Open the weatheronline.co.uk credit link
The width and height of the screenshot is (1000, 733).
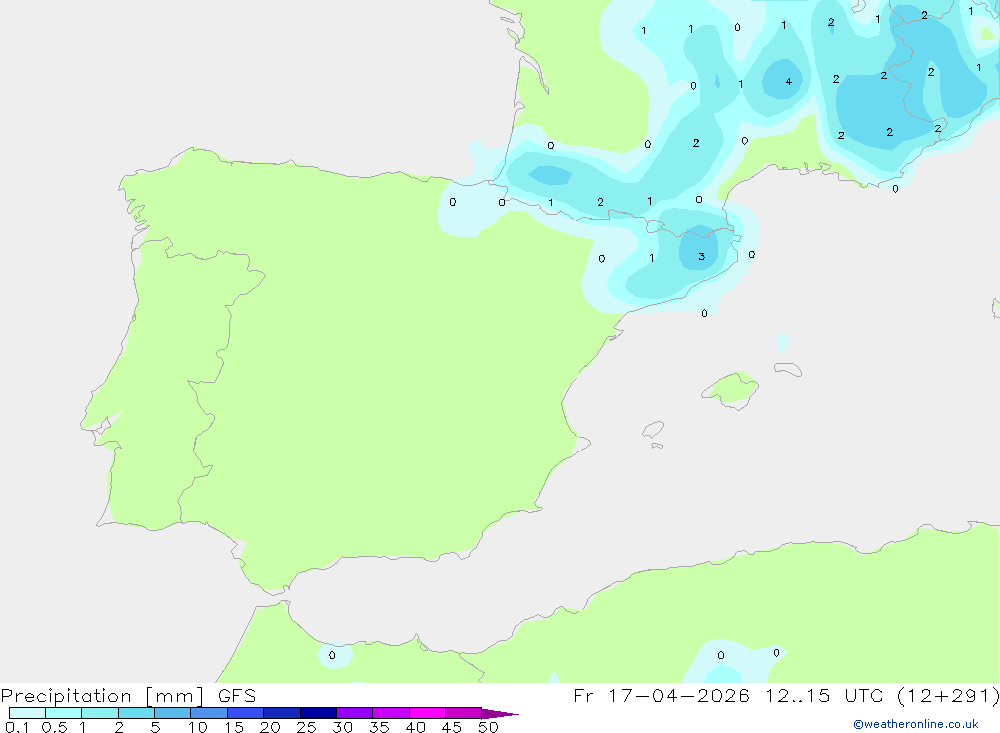coord(916,724)
